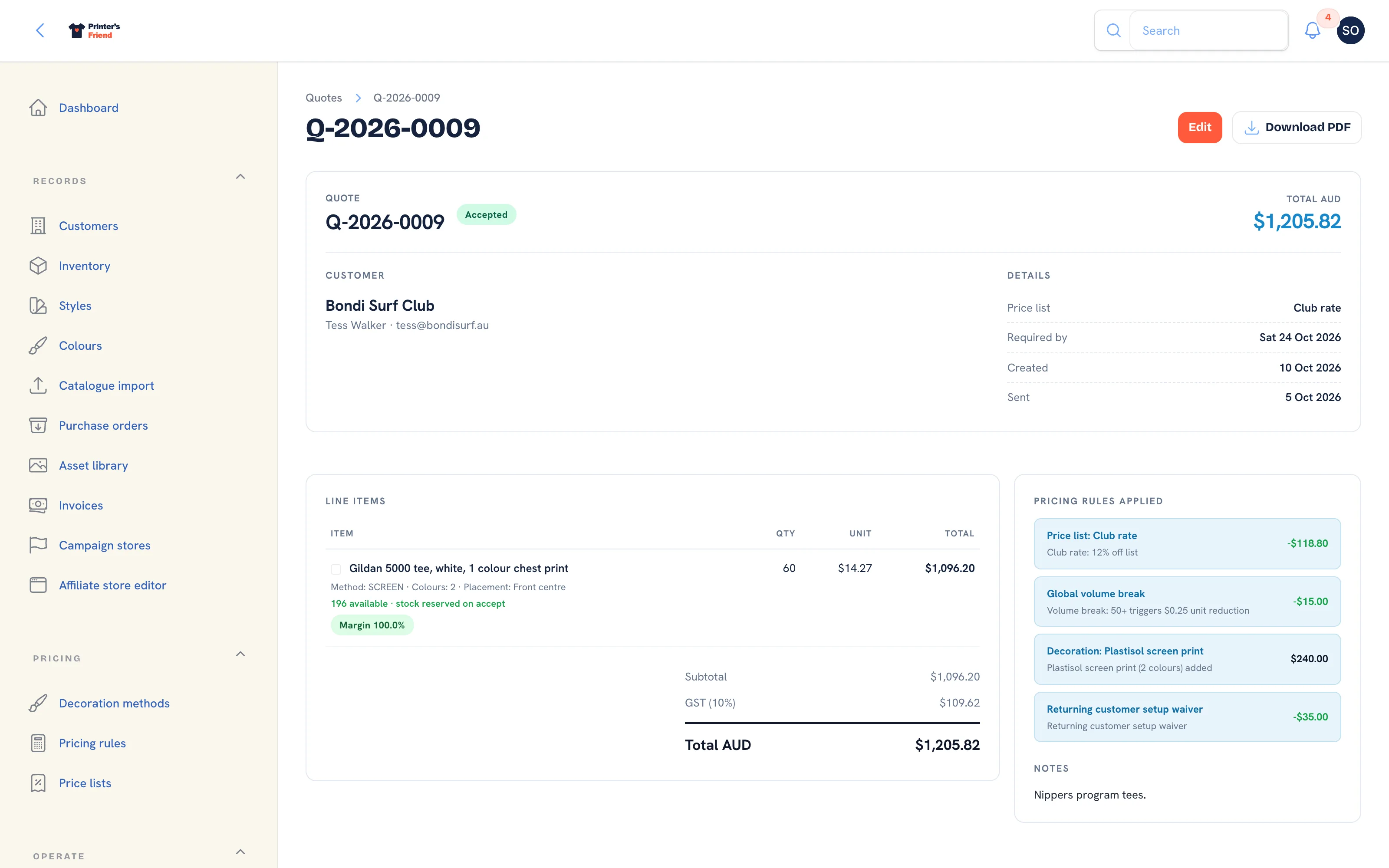Go to Quotes breadcrumb link
Screen dimensions: 1389x868
[x=323, y=98]
